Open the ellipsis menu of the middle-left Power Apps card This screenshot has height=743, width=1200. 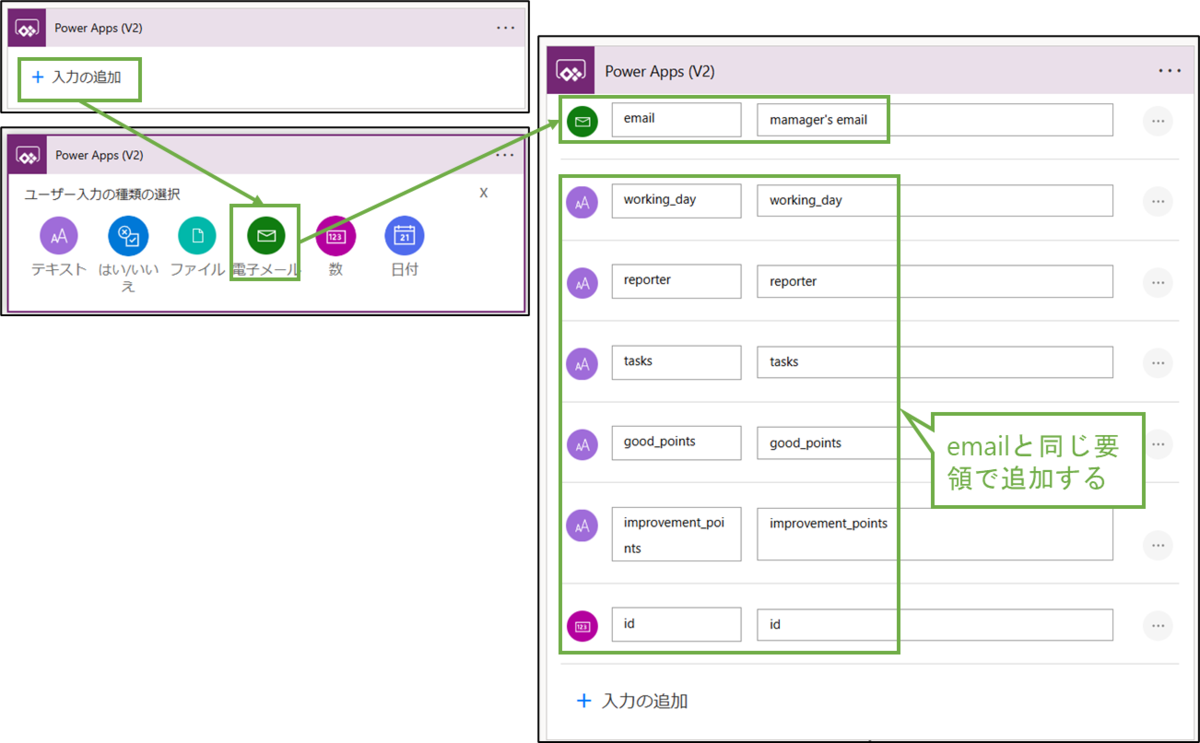tap(506, 155)
